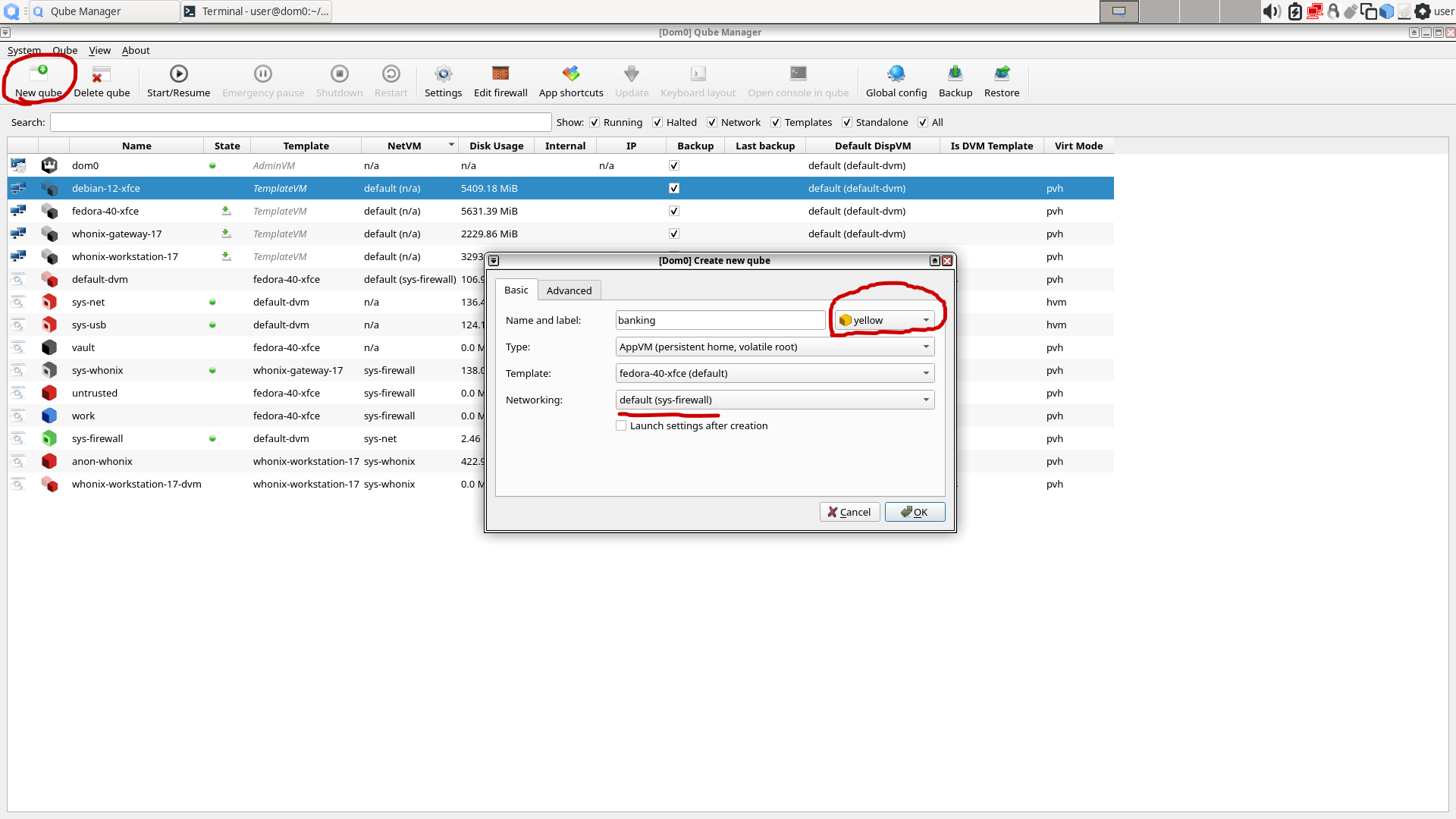Click the blue work qube icon
Viewport: 1456px width, 819px height.
pyautogui.click(x=49, y=416)
